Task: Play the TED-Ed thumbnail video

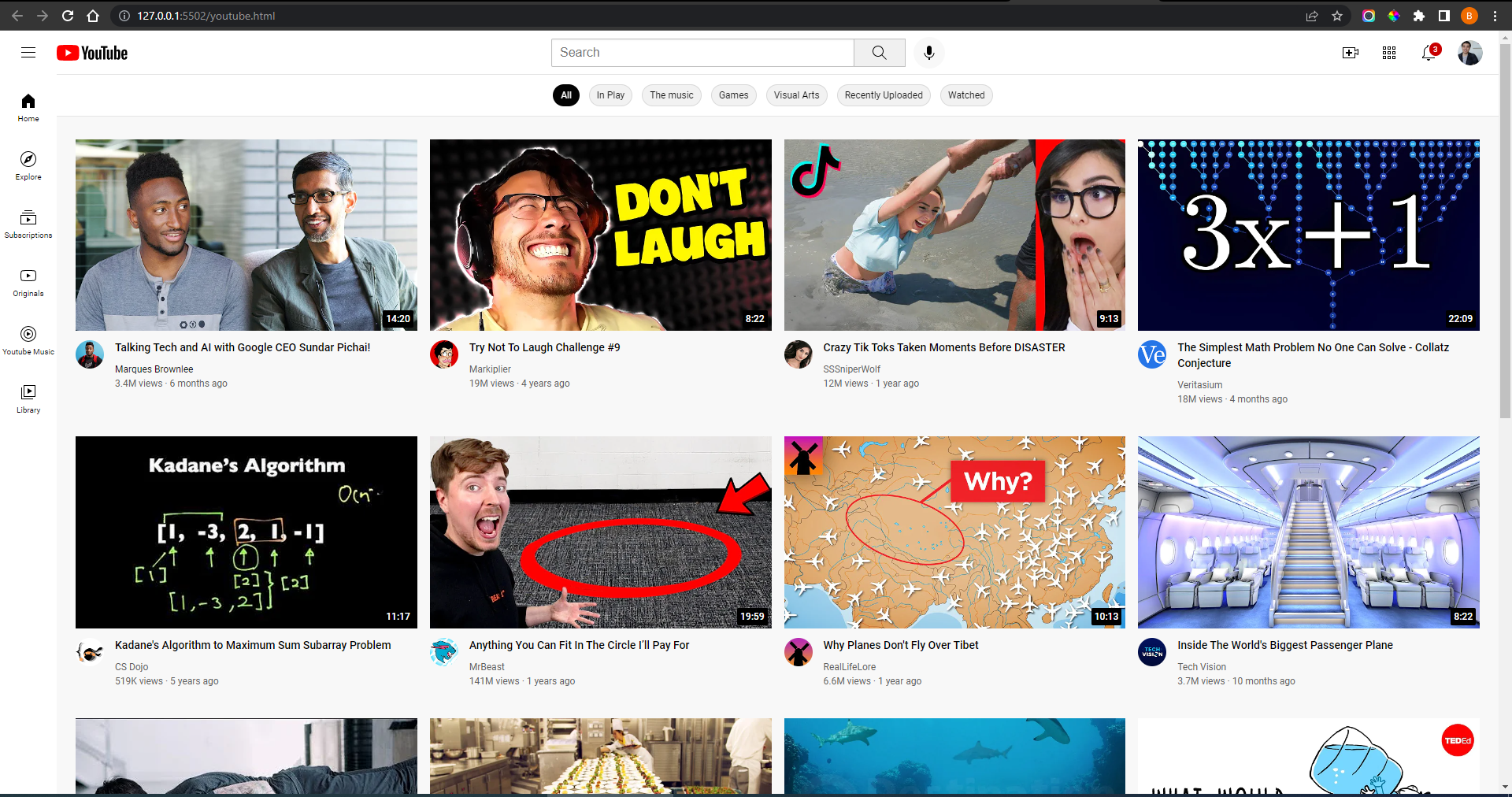Action: coord(1309,756)
